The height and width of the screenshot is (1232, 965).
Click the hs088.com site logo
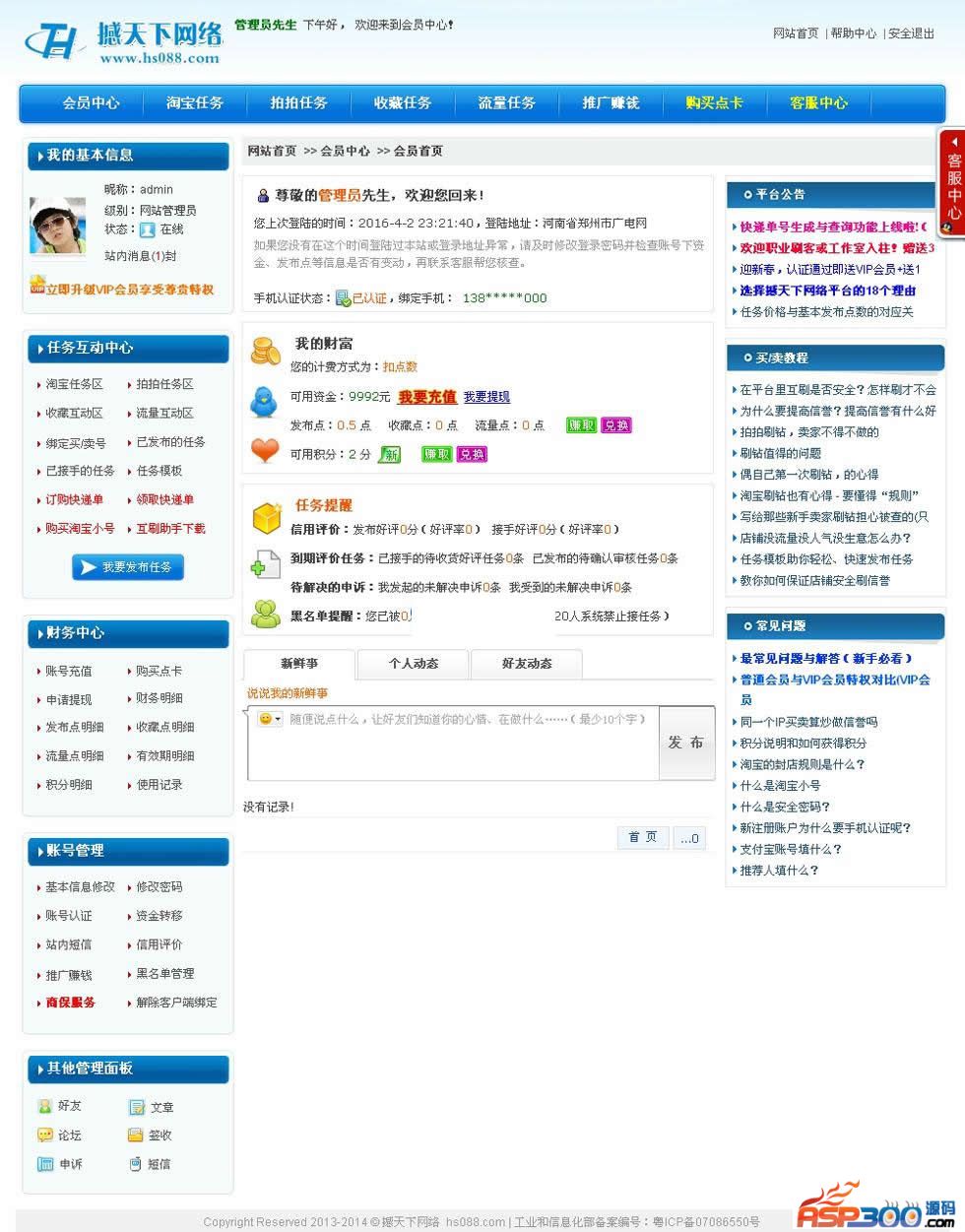[x=124, y=42]
